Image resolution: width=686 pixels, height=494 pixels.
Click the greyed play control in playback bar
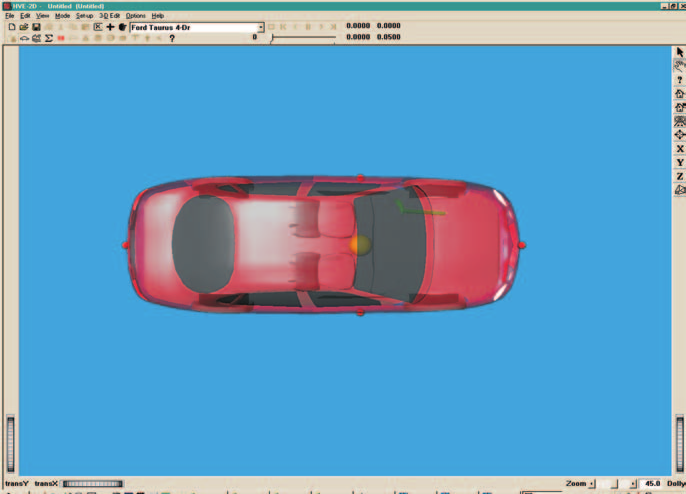tap(321, 27)
